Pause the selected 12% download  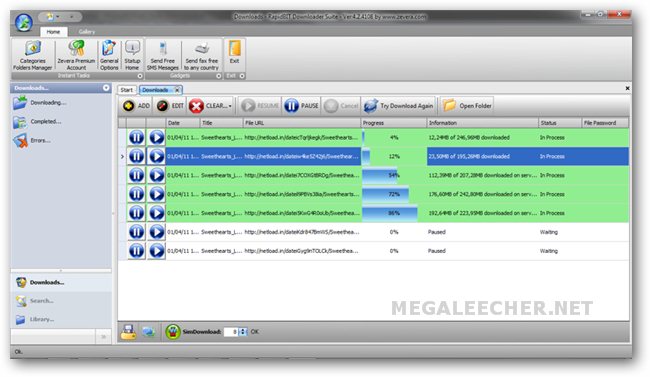click(x=136, y=156)
